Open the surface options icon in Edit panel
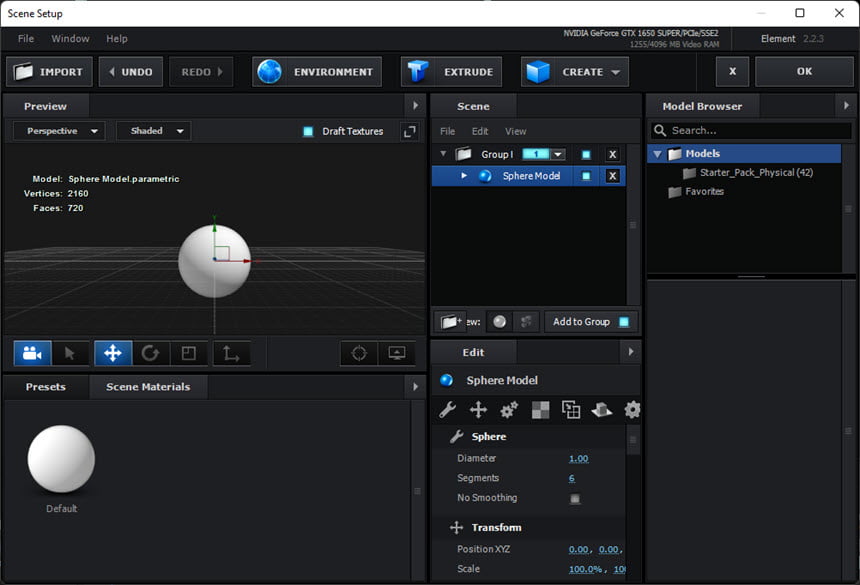The height and width of the screenshot is (585, 860). pos(602,410)
